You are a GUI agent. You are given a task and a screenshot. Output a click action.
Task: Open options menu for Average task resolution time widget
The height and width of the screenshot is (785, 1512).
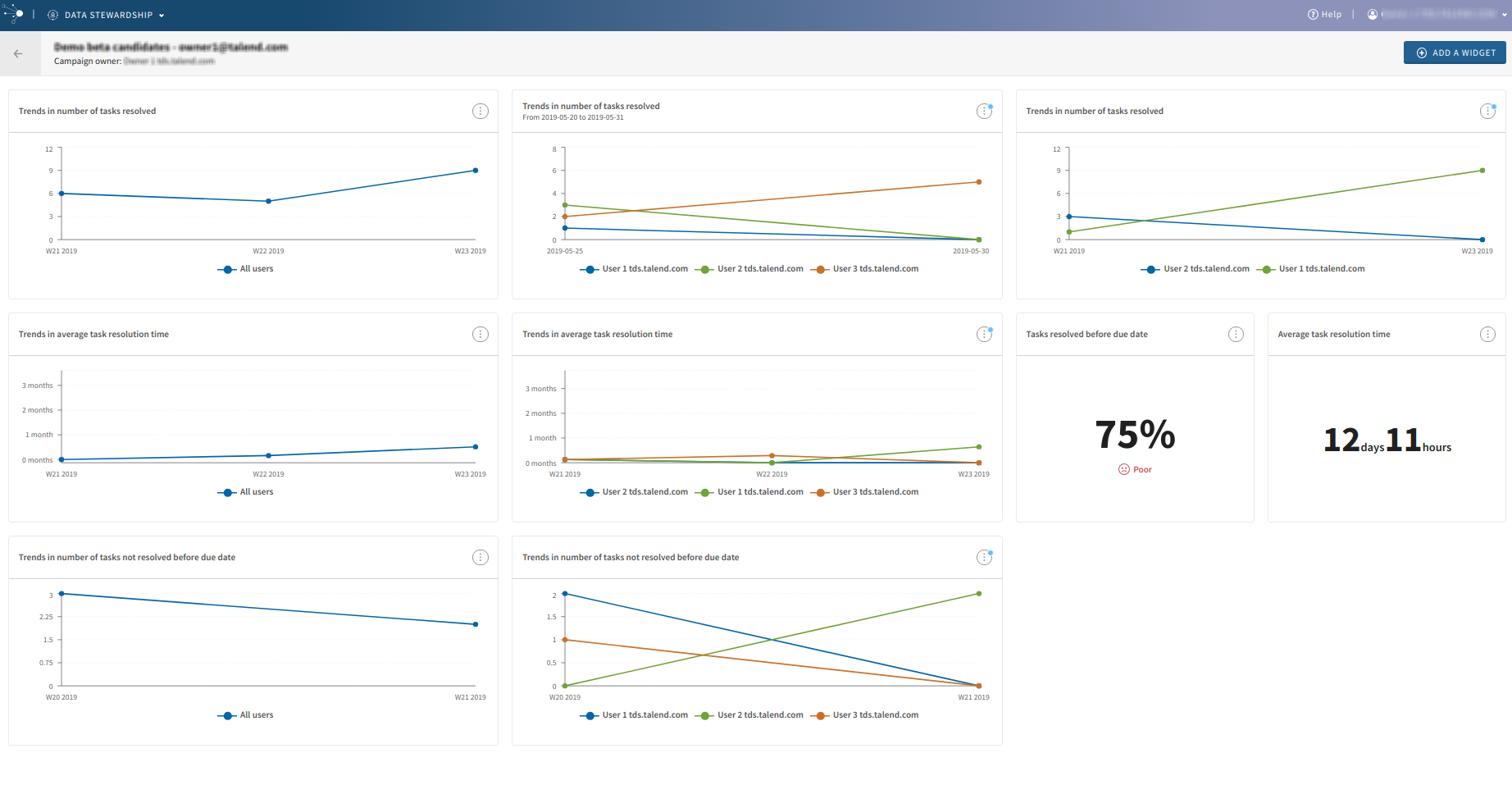[1487, 335]
